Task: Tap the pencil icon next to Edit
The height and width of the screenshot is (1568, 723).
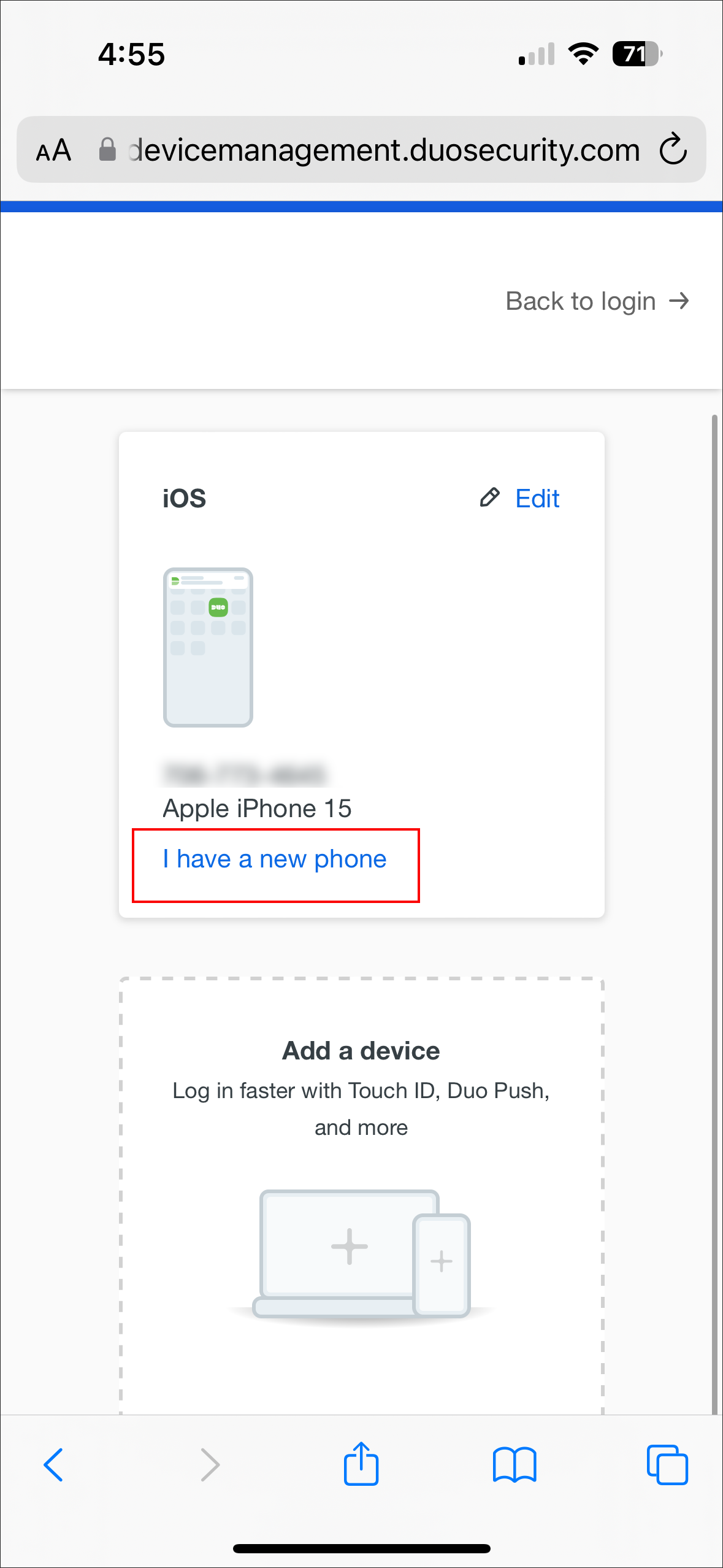Action: point(489,498)
